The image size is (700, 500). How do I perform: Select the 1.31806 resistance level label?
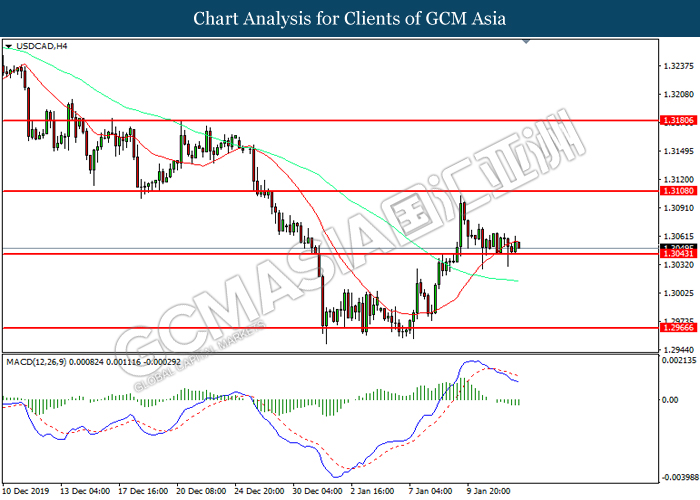click(678, 120)
